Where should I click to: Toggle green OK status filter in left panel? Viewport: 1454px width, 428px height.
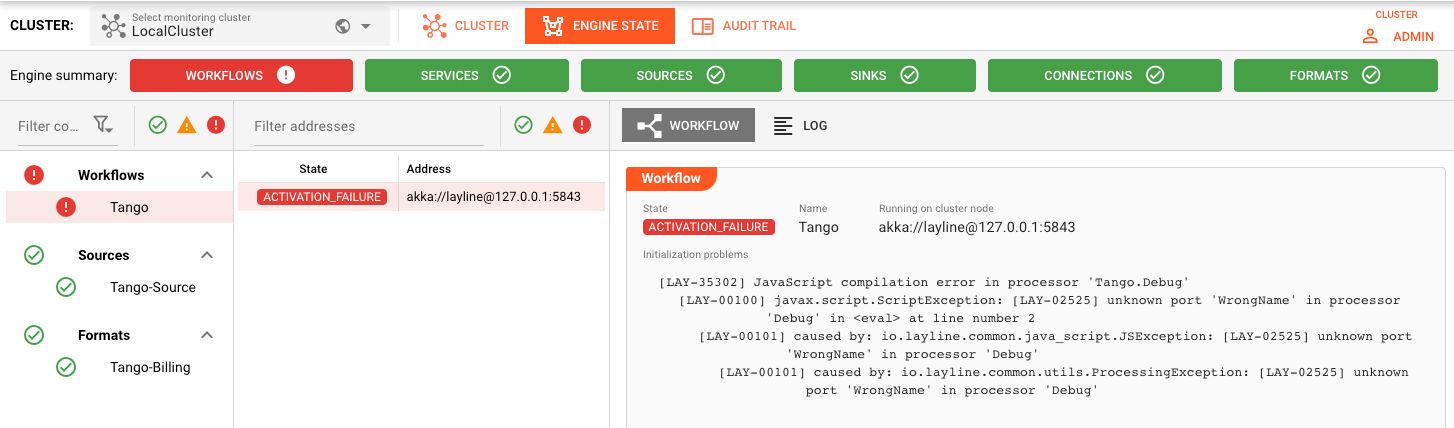(157, 125)
